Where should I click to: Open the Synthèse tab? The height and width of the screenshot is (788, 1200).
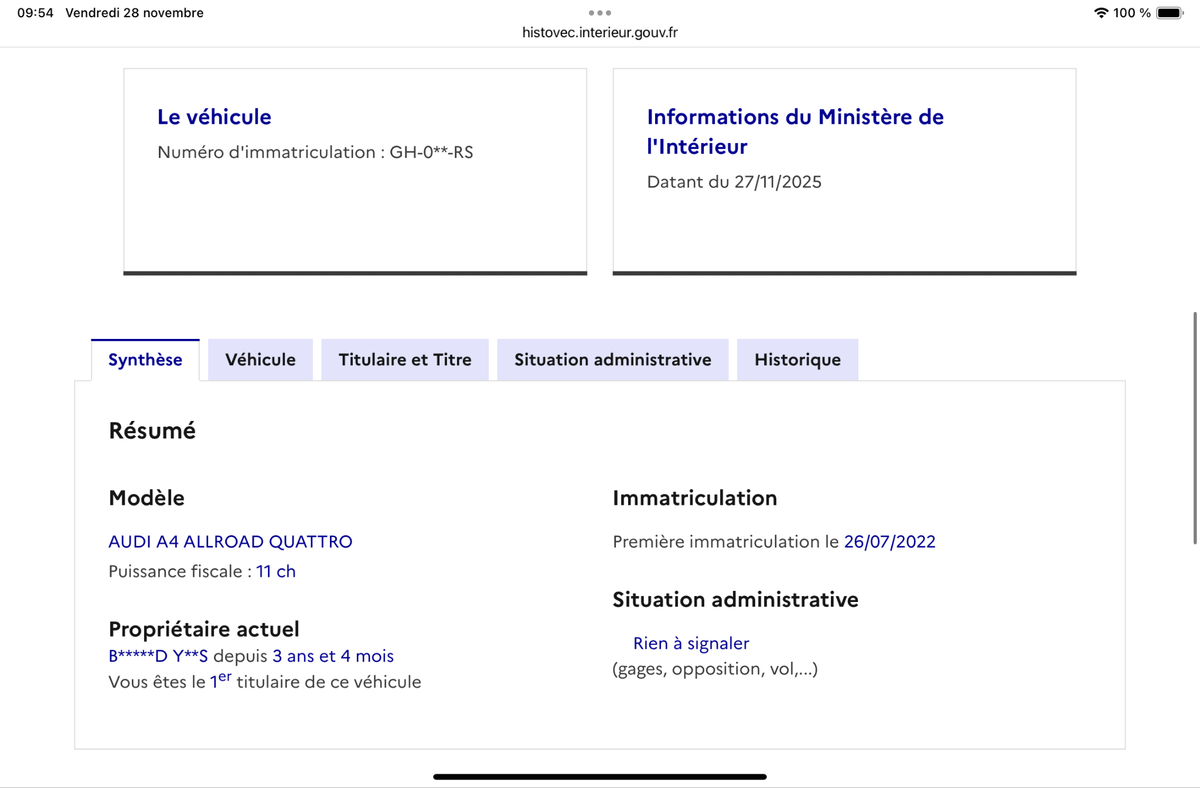coord(145,360)
